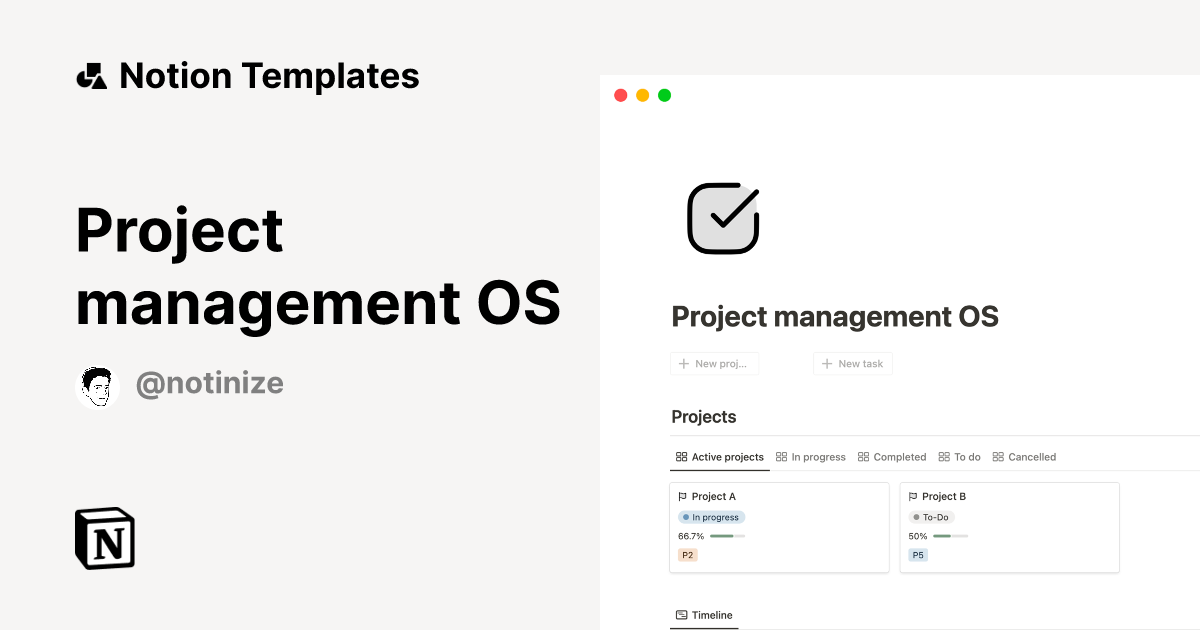Screen dimensions: 1200x630
Task: Click the To-Do status pill on Project B
Action: [x=930, y=517]
